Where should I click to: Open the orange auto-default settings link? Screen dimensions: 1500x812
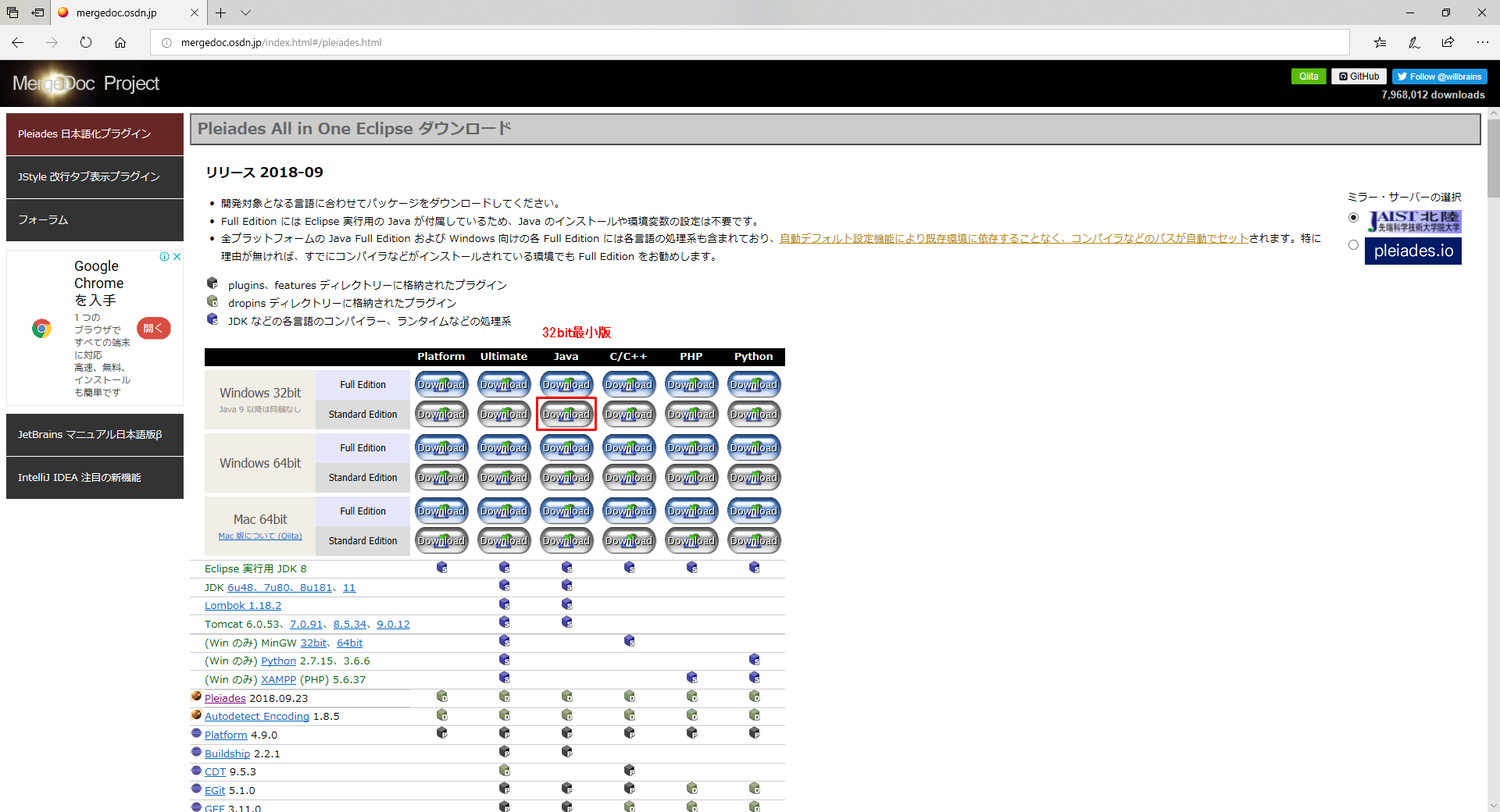(1014, 239)
